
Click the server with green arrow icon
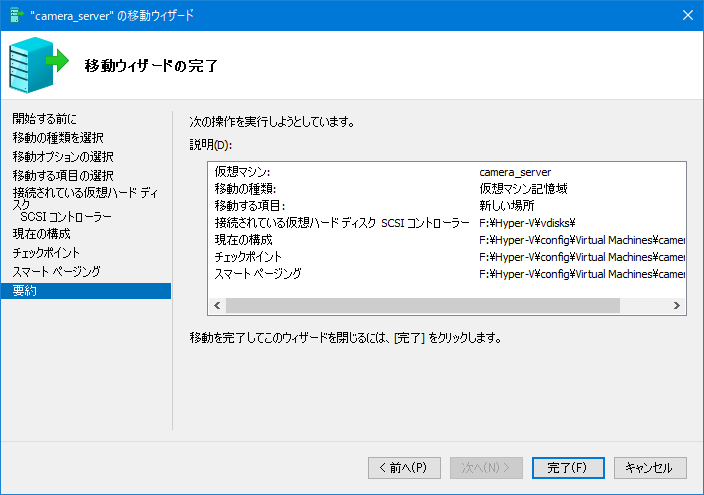click(x=39, y=65)
